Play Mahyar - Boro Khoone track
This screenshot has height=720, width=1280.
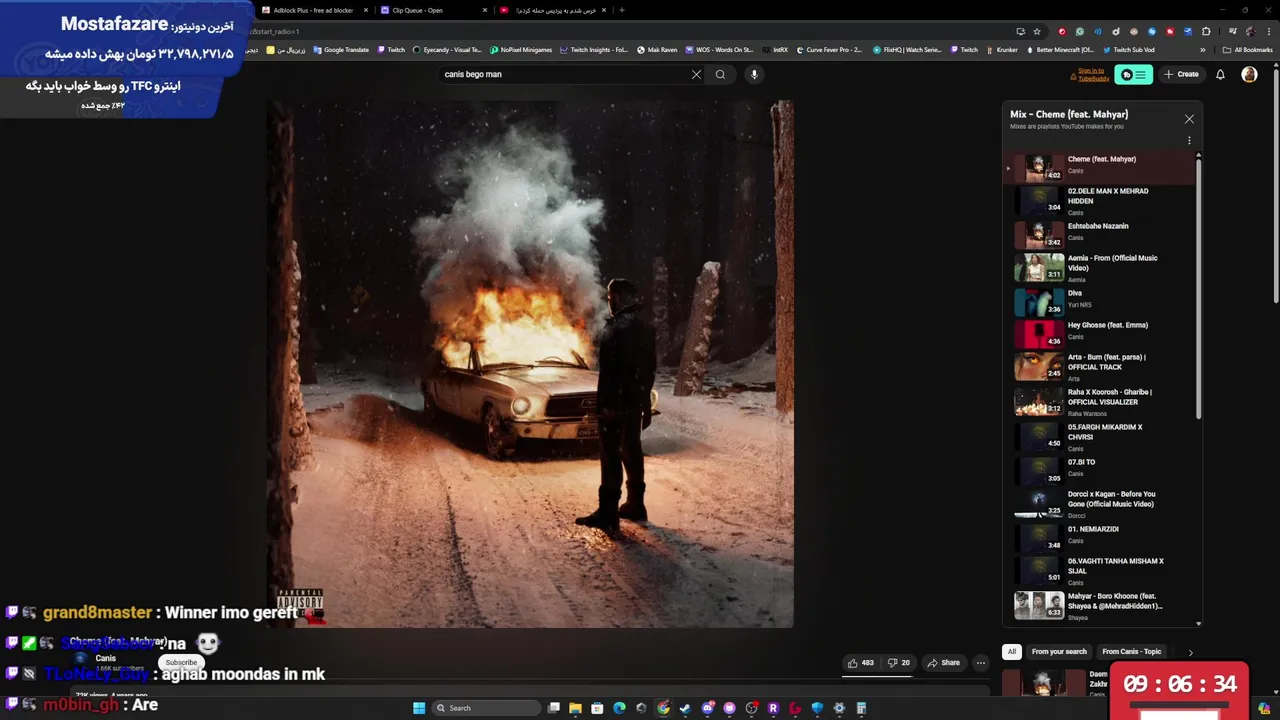pos(1100,606)
